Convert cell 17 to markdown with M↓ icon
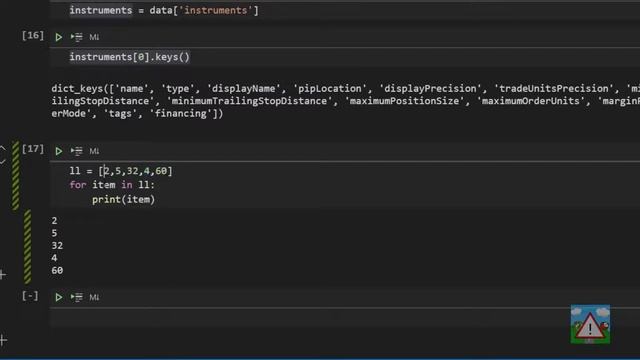Viewport: 640px width, 360px height. point(94,151)
